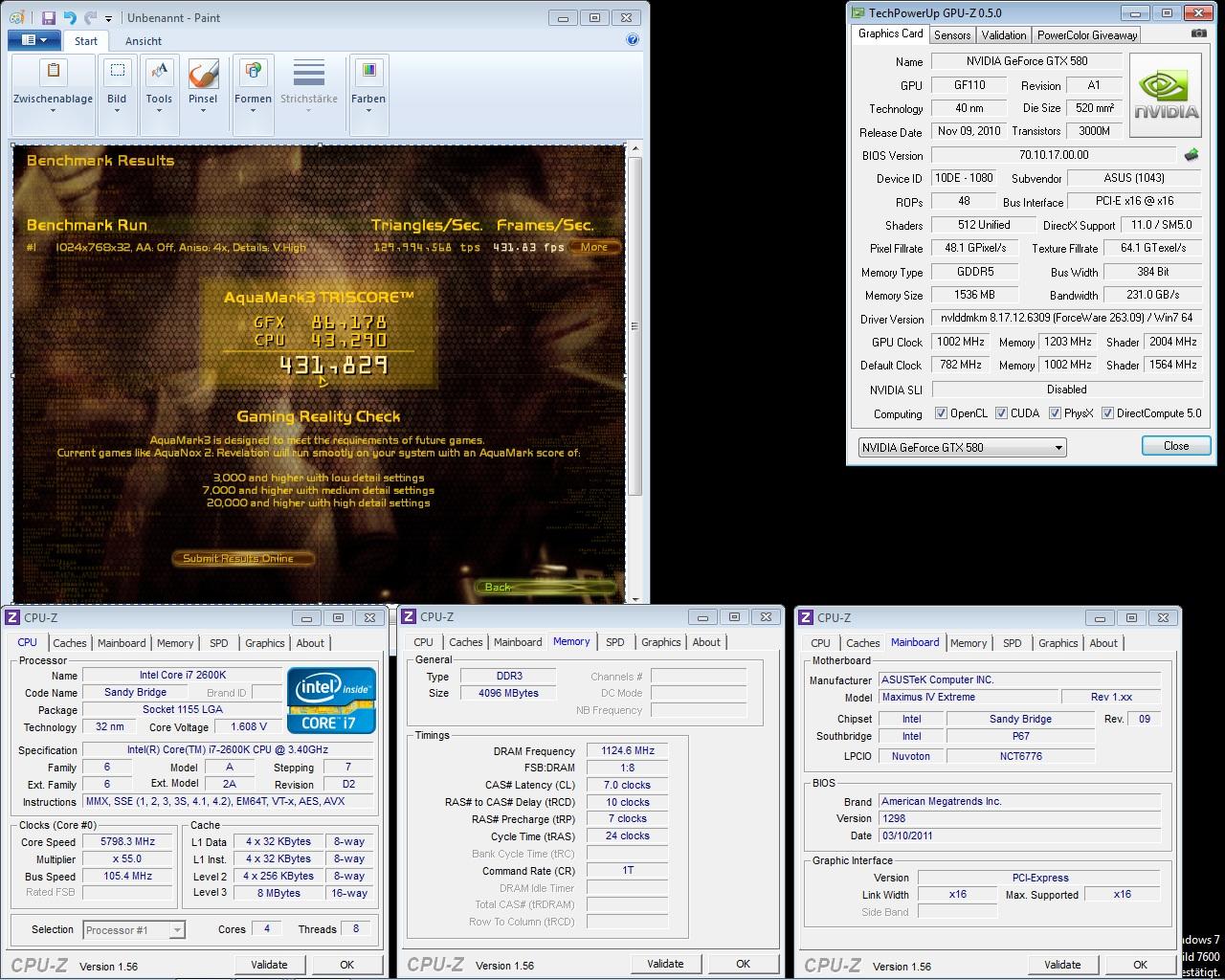Save the GPU BIOS with the chip icon

1192,154
